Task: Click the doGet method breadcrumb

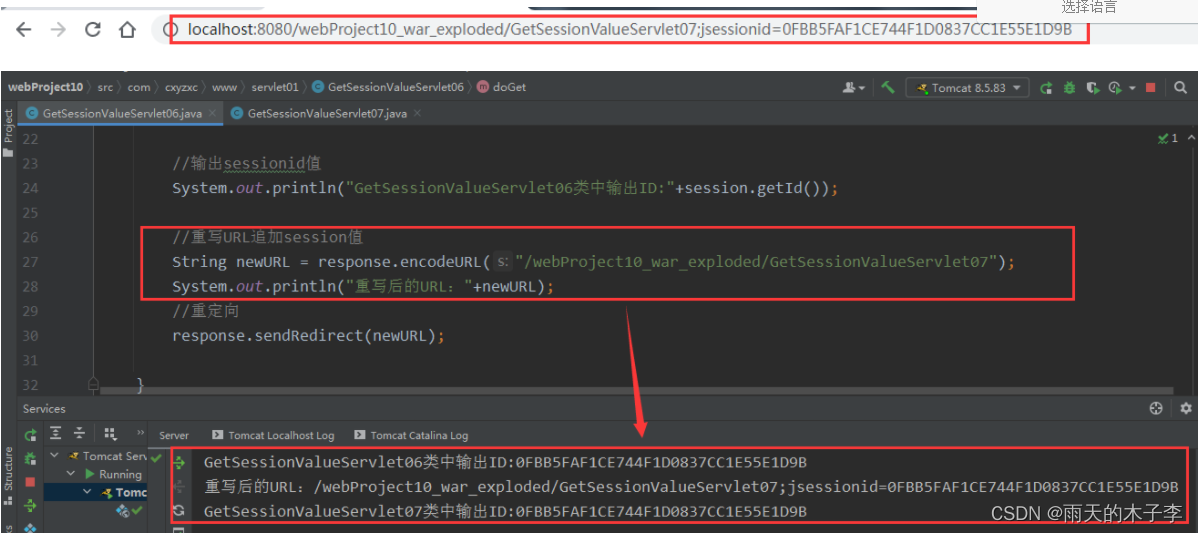Action: (501, 87)
